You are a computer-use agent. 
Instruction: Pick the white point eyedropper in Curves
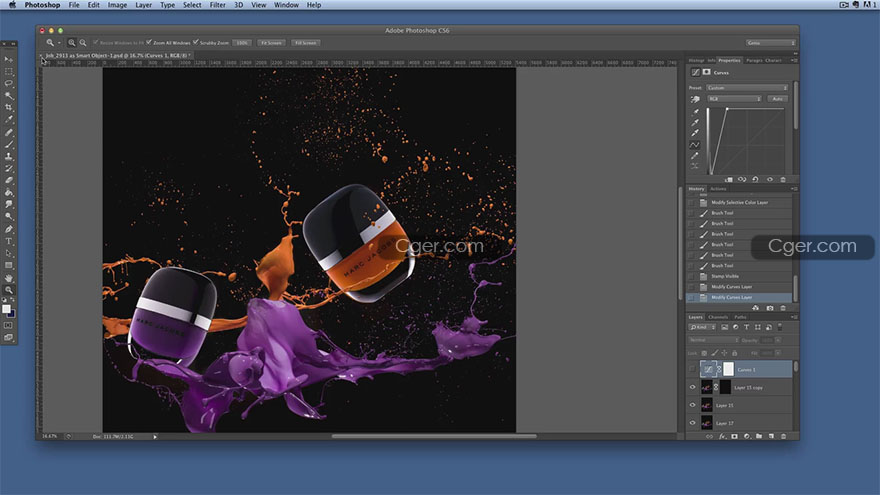[695, 133]
